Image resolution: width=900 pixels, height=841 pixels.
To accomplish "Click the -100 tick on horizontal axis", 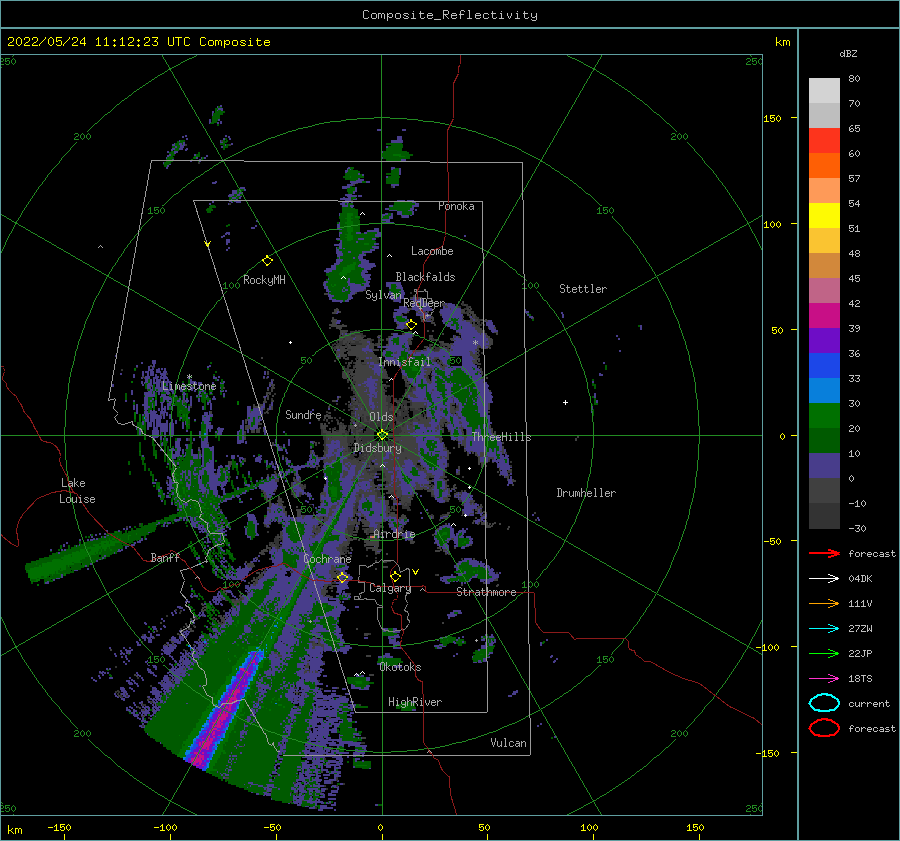I will click(x=165, y=827).
